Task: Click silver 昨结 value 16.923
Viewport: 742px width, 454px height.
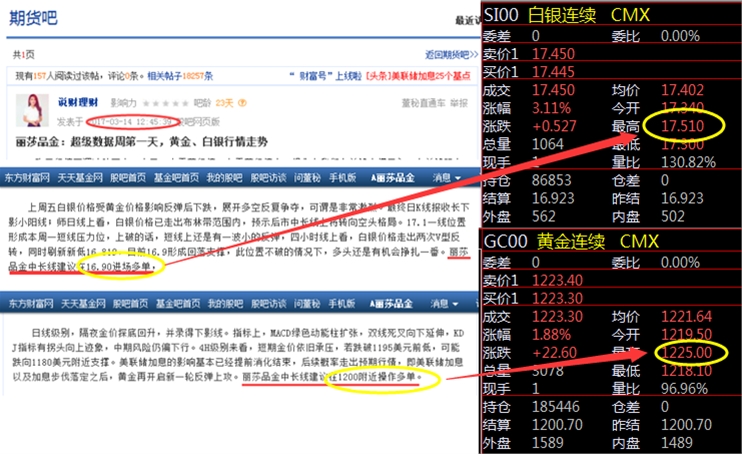Action: (x=682, y=198)
